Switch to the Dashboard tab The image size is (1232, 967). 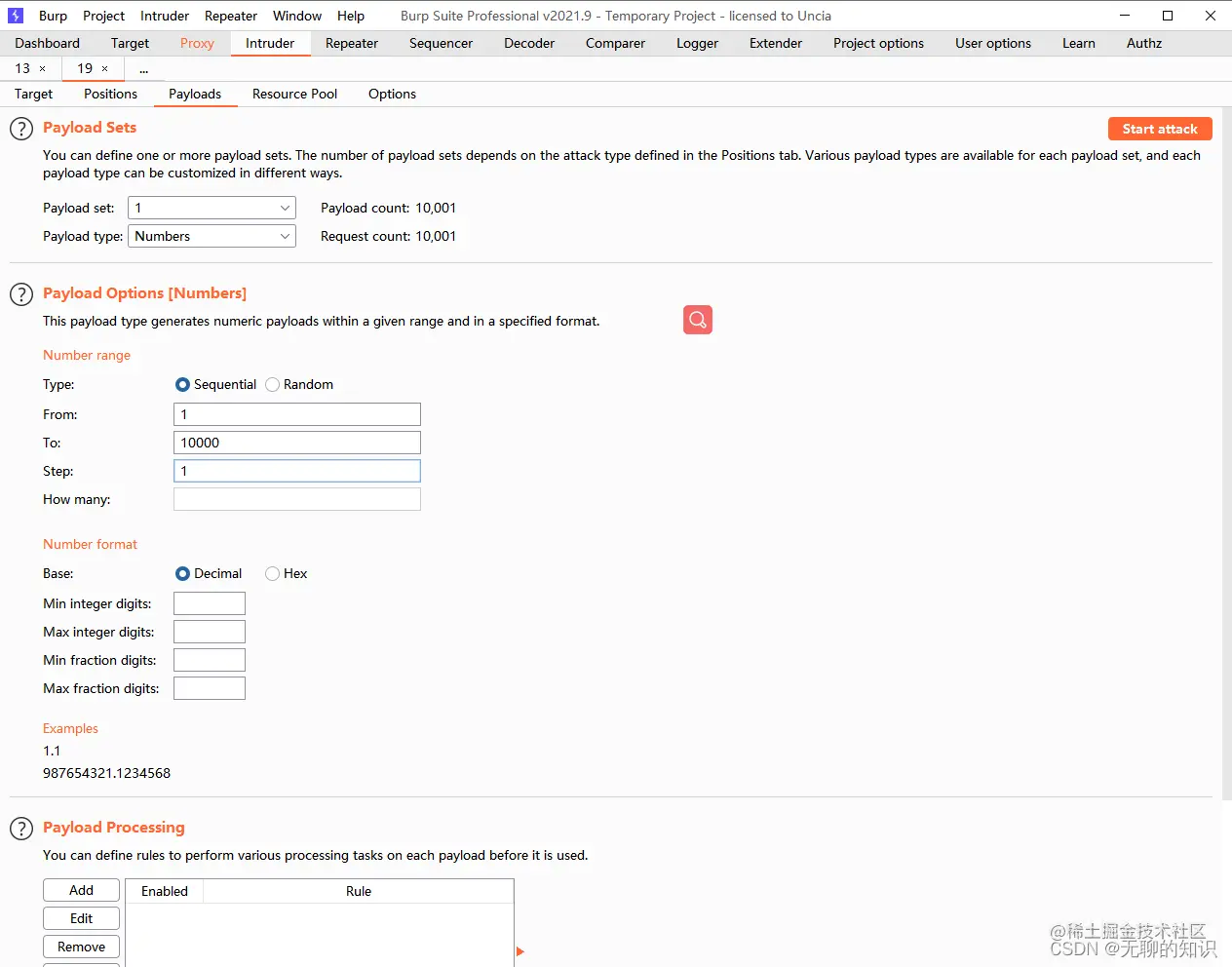click(48, 43)
